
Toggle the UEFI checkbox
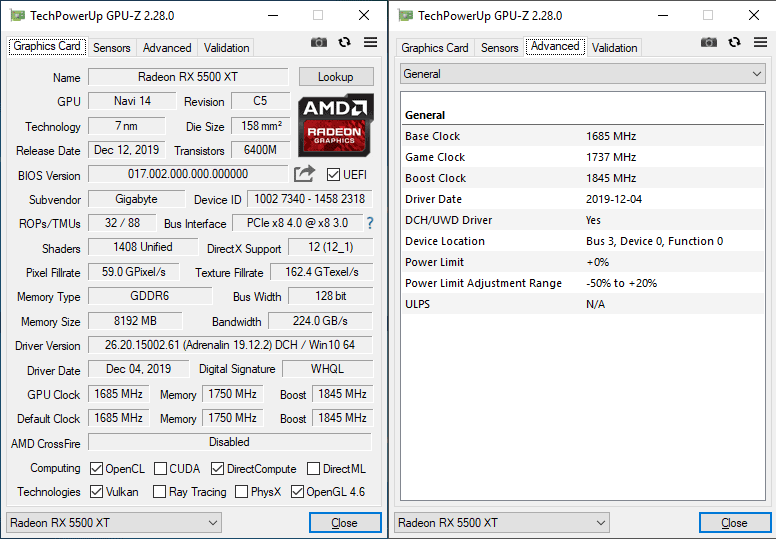334,175
